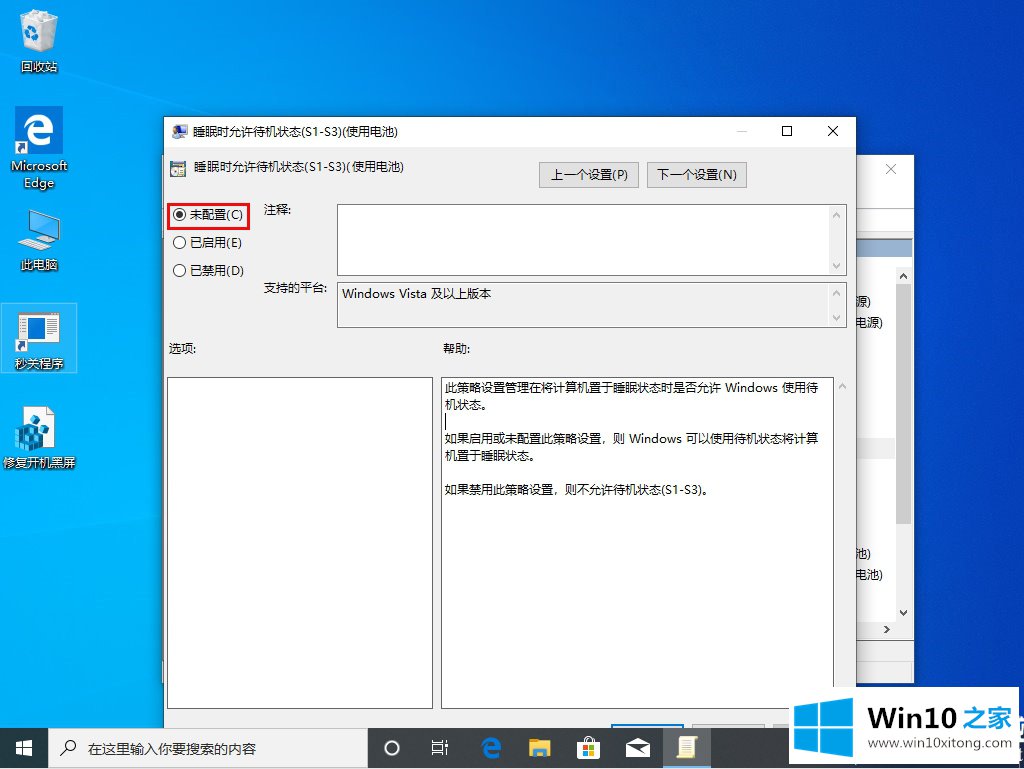Open the Recycle Bin desktop icon
Viewport: 1024px width, 769px height.
39,40
